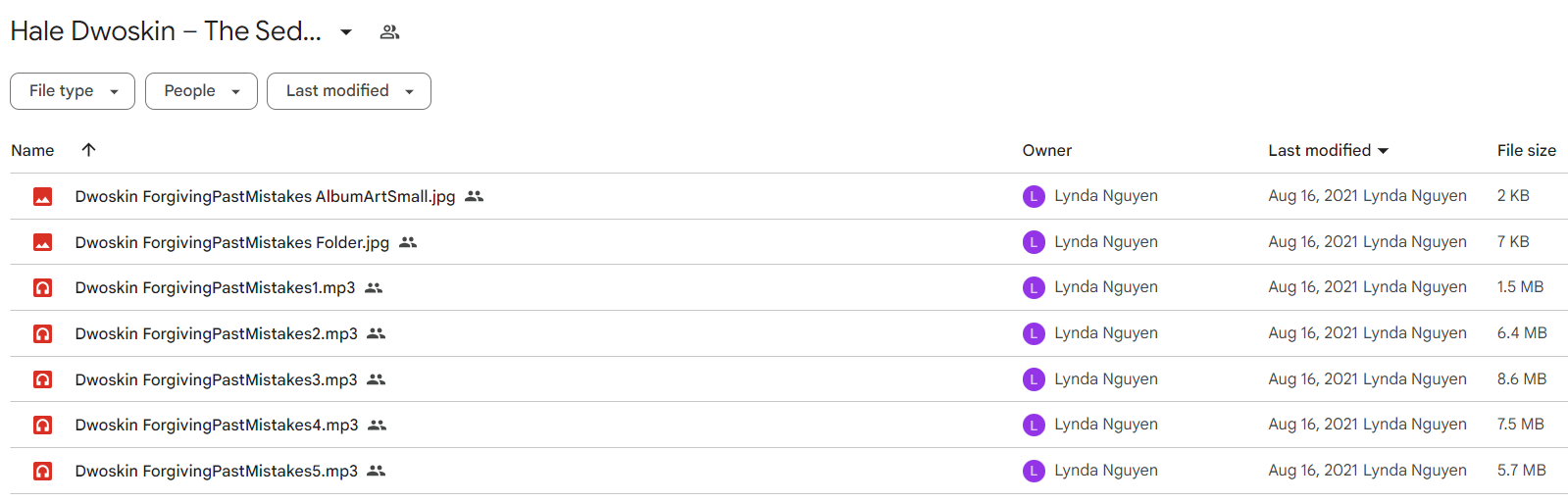The width and height of the screenshot is (1568, 502).
Task: Click the audio icon of ForgivingPastMistakes3.mp3
Action: (43, 379)
